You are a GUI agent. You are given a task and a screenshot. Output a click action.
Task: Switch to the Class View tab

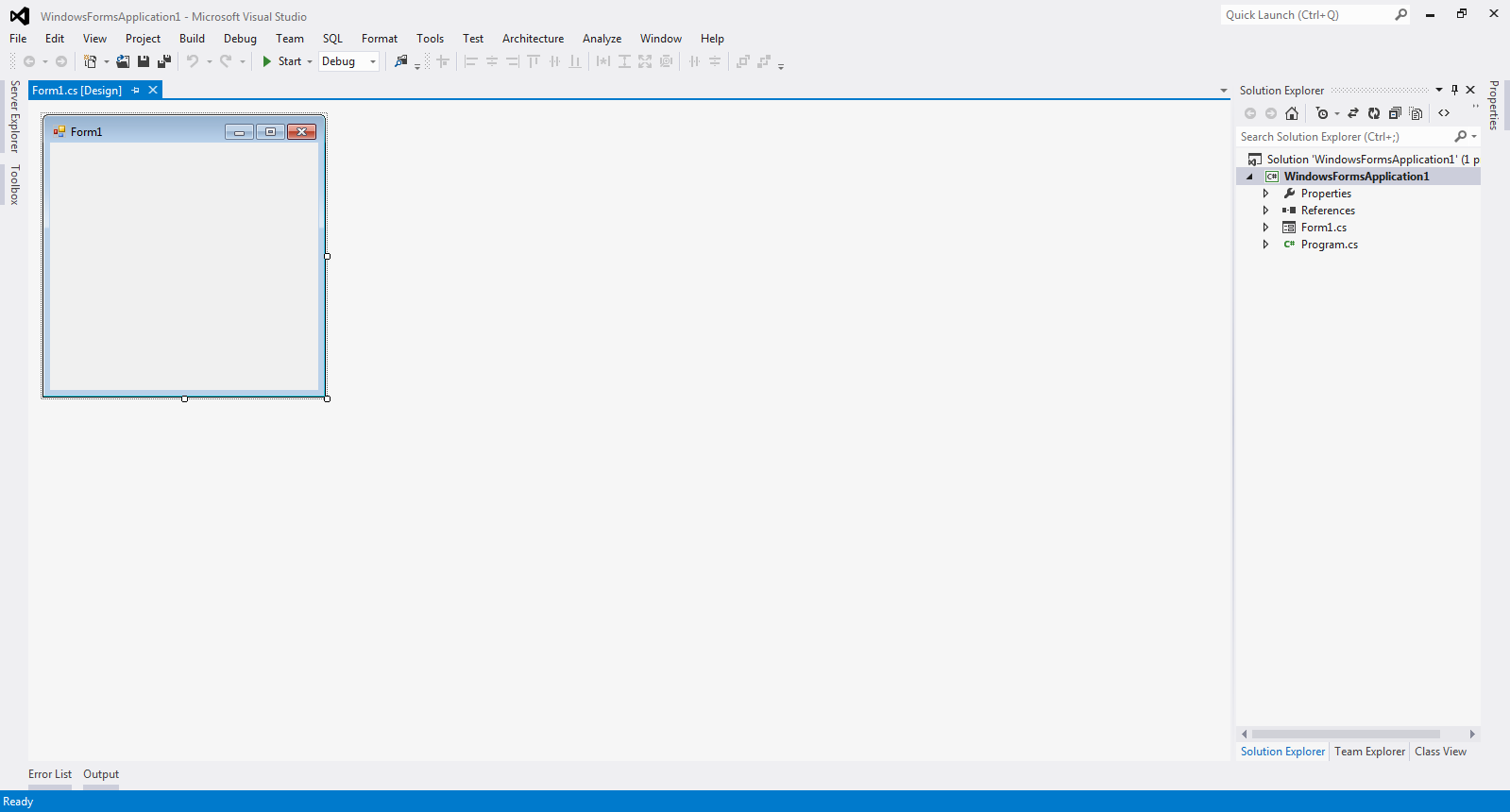[x=1440, y=752]
